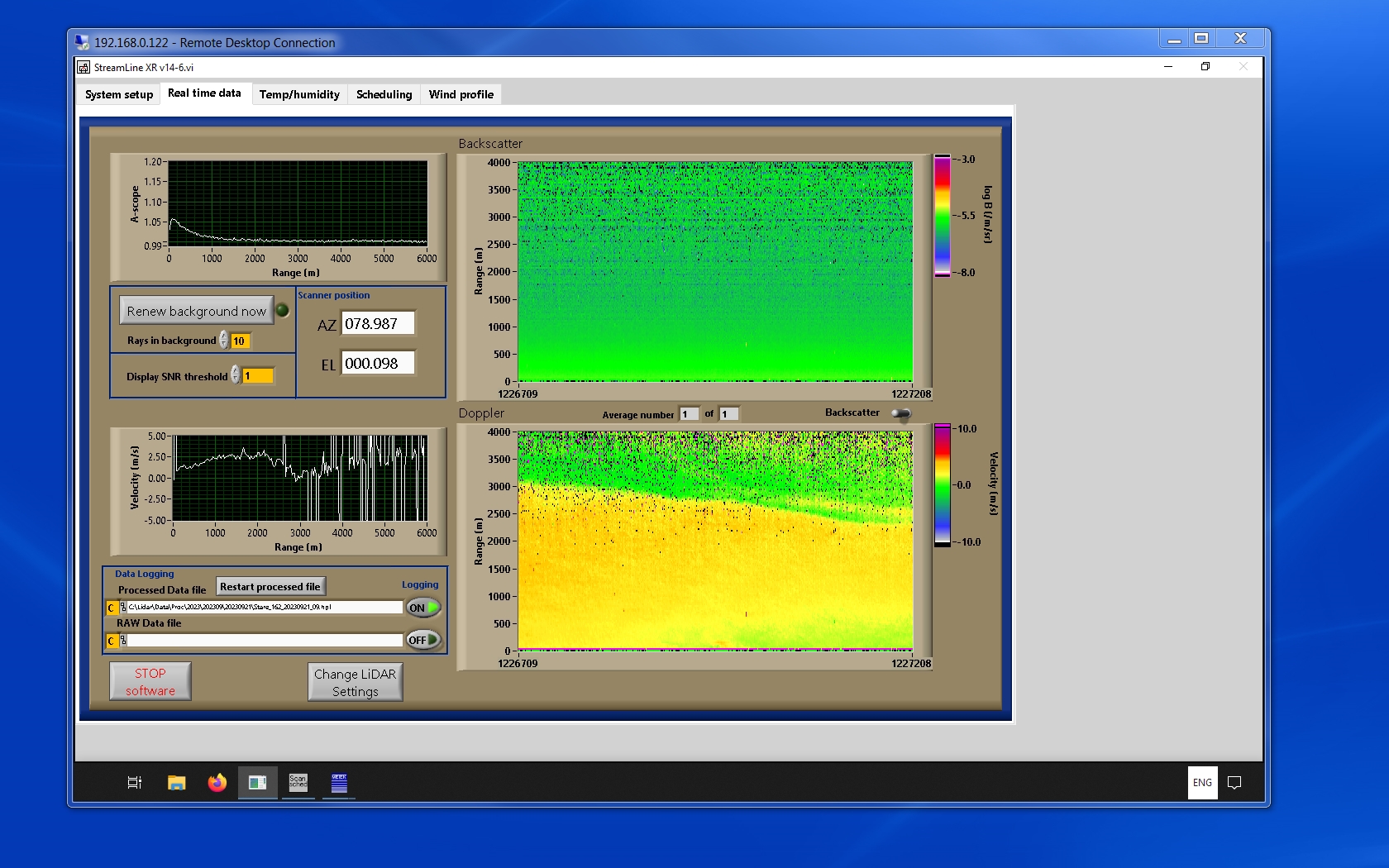Click the AZ scanner position field
Viewport: 1389px width, 868px height.
click(x=378, y=324)
